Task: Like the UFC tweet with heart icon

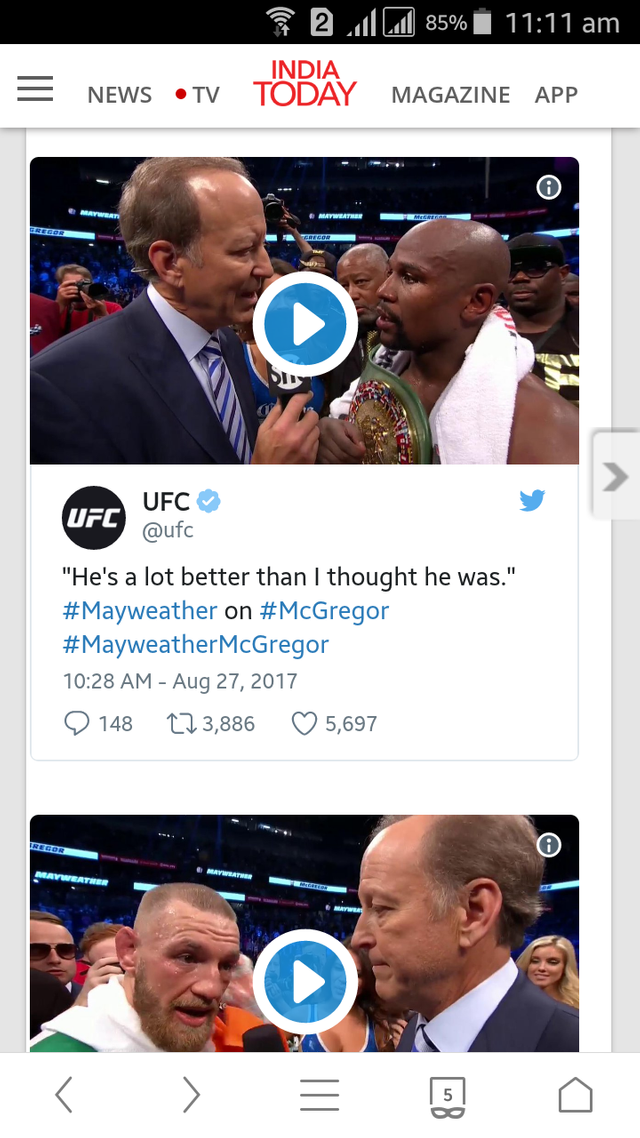Action: 304,724
